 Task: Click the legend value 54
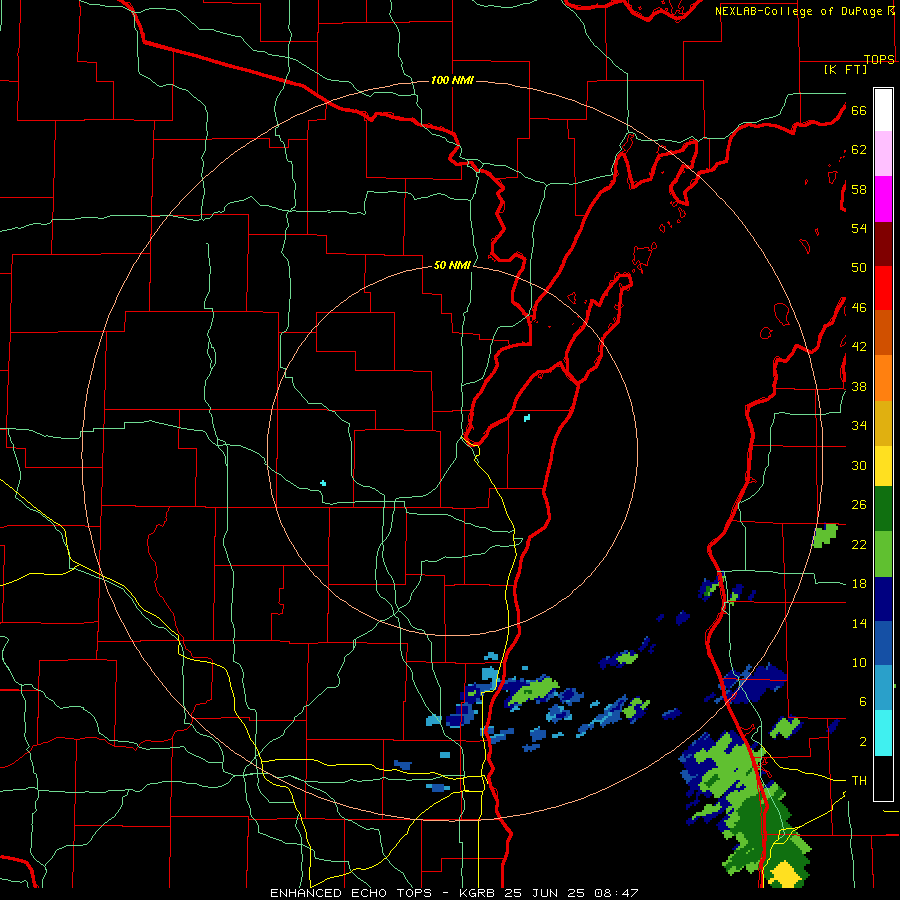859,228
